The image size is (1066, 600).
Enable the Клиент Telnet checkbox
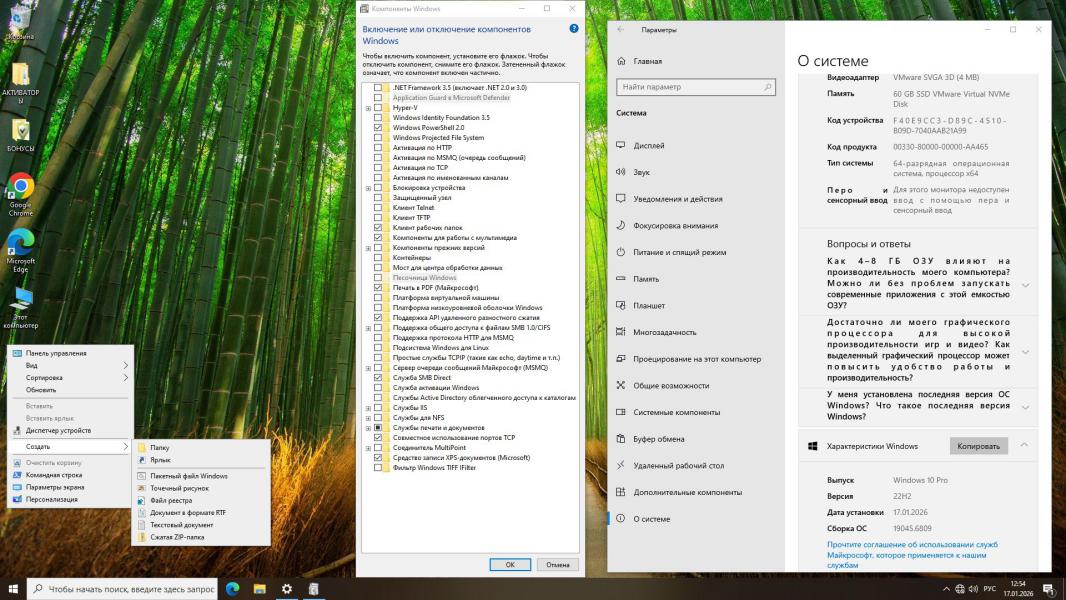pyautogui.click(x=378, y=208)
